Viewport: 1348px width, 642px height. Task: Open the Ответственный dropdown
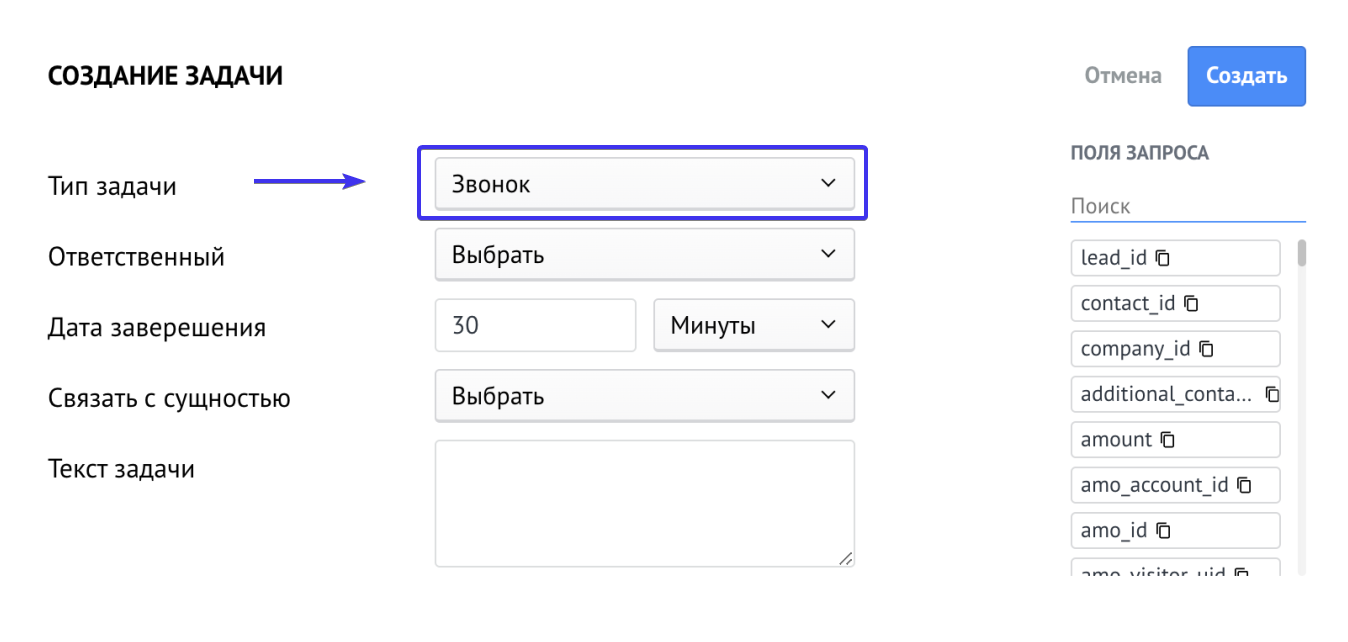(x=644, y=254)
